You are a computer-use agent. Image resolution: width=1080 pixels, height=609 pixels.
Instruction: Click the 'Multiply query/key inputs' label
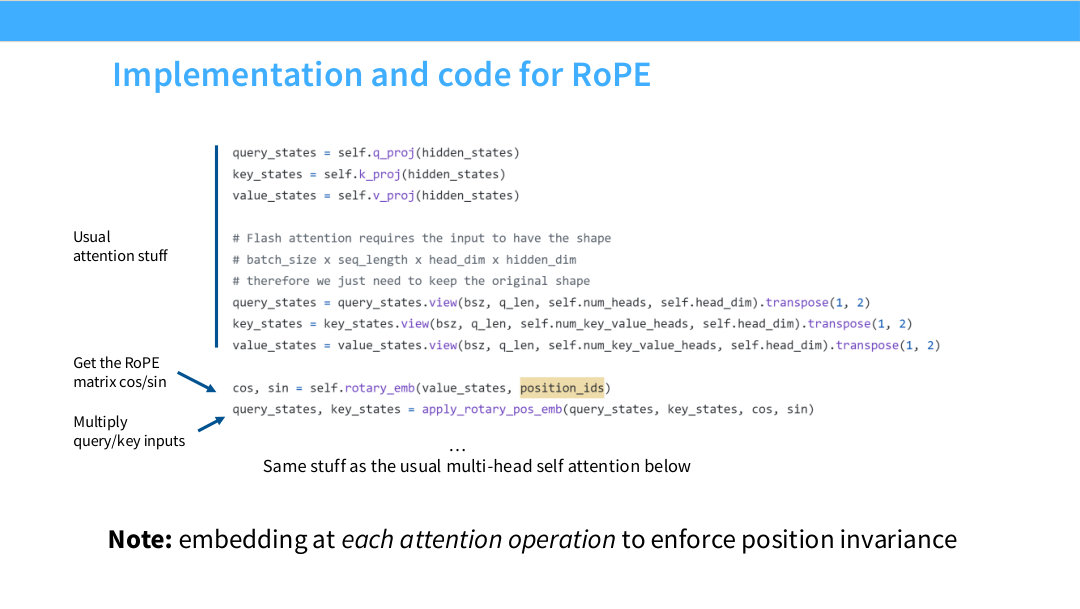[x=129, y=431]
